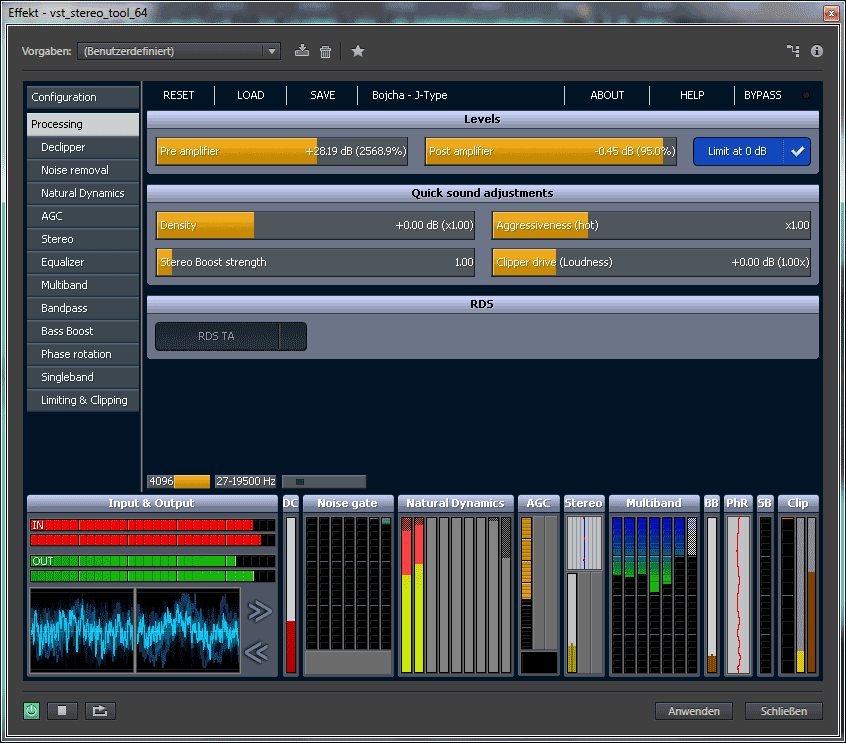The height and width of the screenshot is (743, 846).
Task: Adjust the Post amplifier slider
Action: [x=550, y=151]
